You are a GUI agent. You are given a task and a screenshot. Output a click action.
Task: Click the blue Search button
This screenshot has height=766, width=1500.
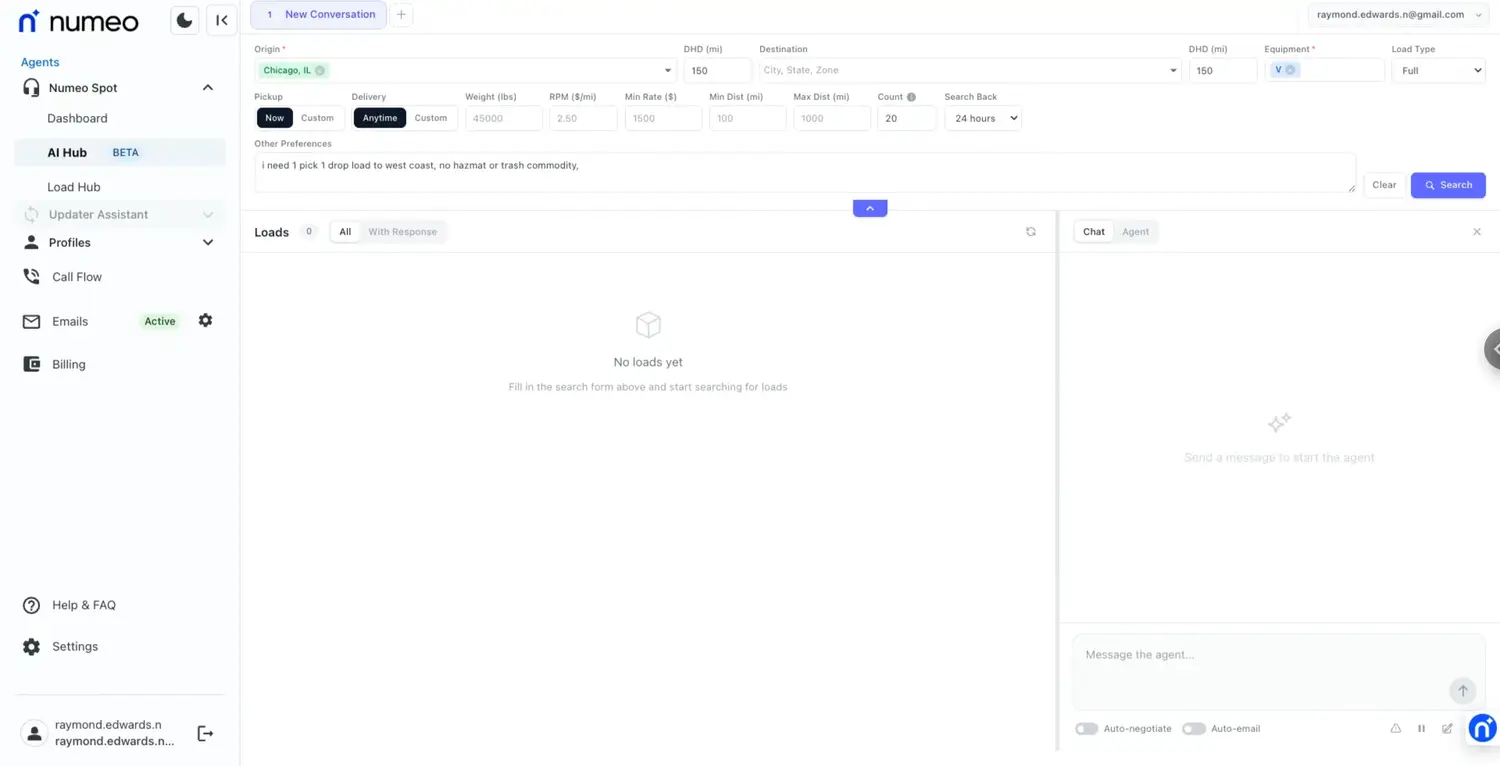[x=1447, y=185]
